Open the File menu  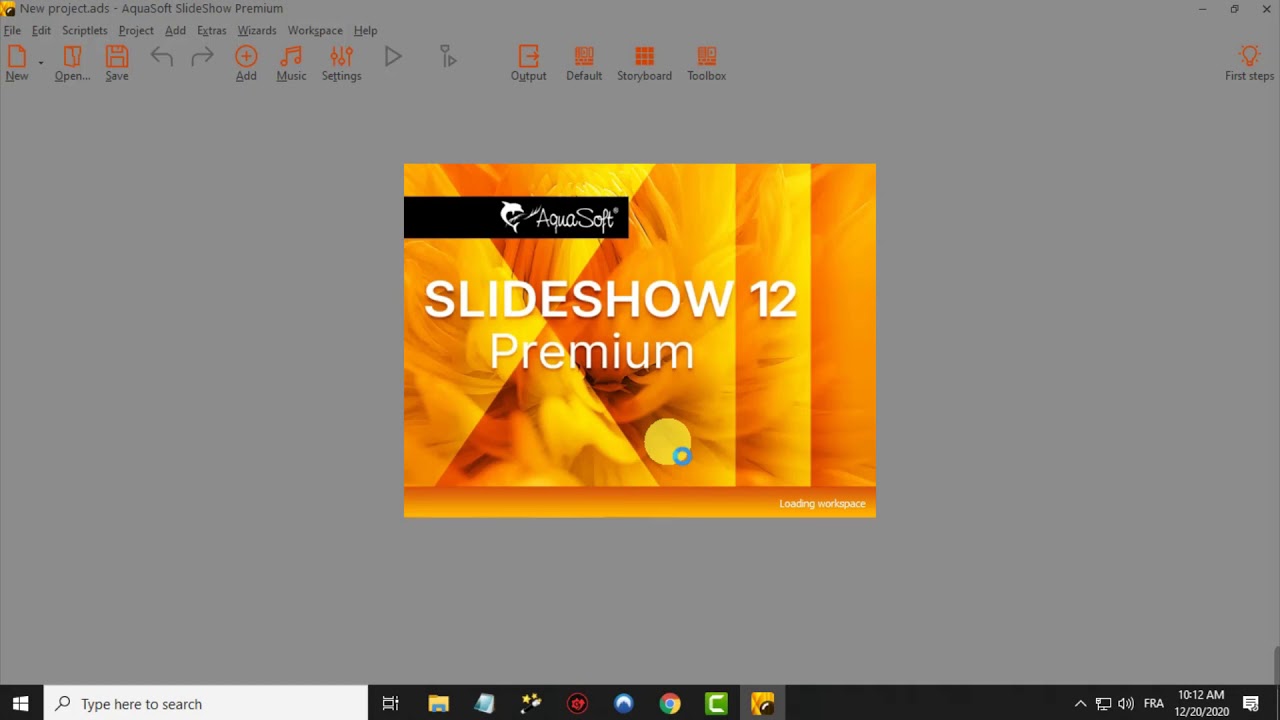pos(12,30)
